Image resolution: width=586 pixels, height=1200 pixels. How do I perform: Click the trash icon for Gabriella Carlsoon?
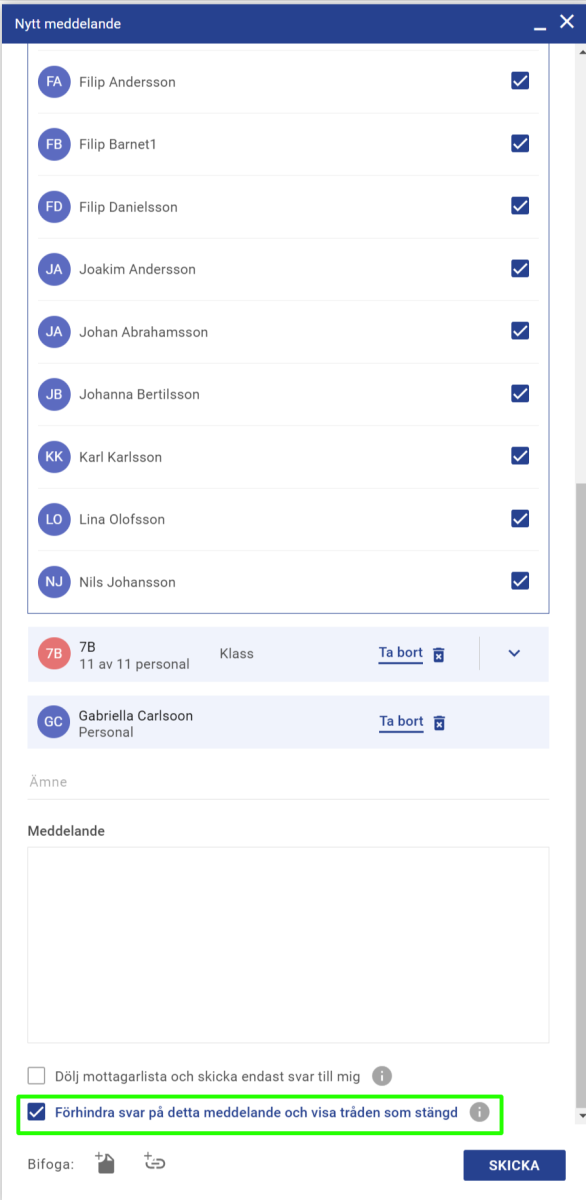[438, 722]
